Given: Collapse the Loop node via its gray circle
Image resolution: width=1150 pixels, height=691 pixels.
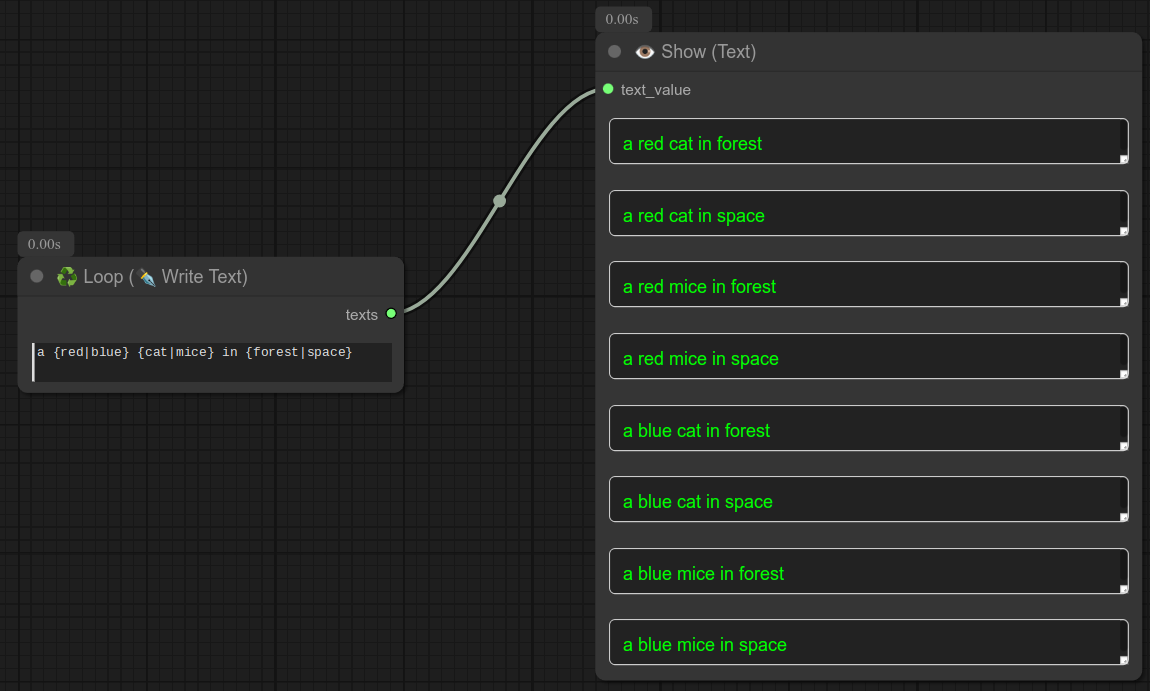Looking at the screenshot, I should [36, 277].
